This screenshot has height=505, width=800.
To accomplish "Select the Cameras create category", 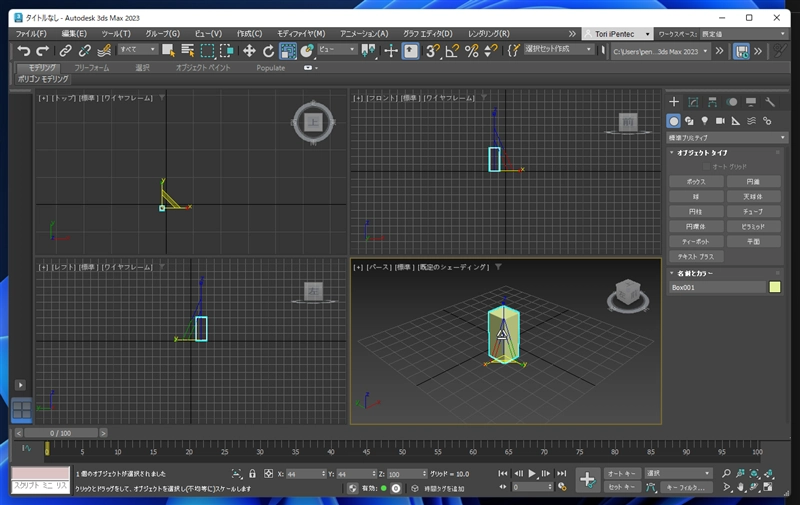I will [x=720, y=121].
